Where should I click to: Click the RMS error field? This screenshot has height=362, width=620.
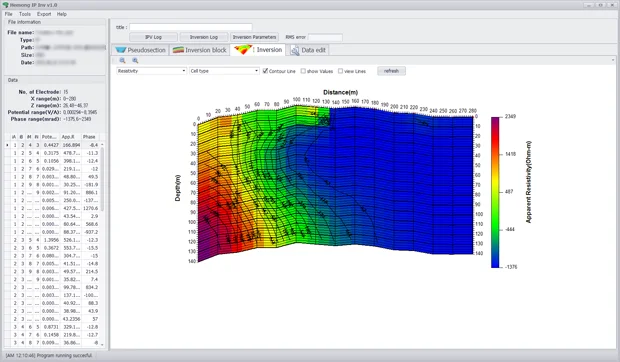tap(325, 37)
